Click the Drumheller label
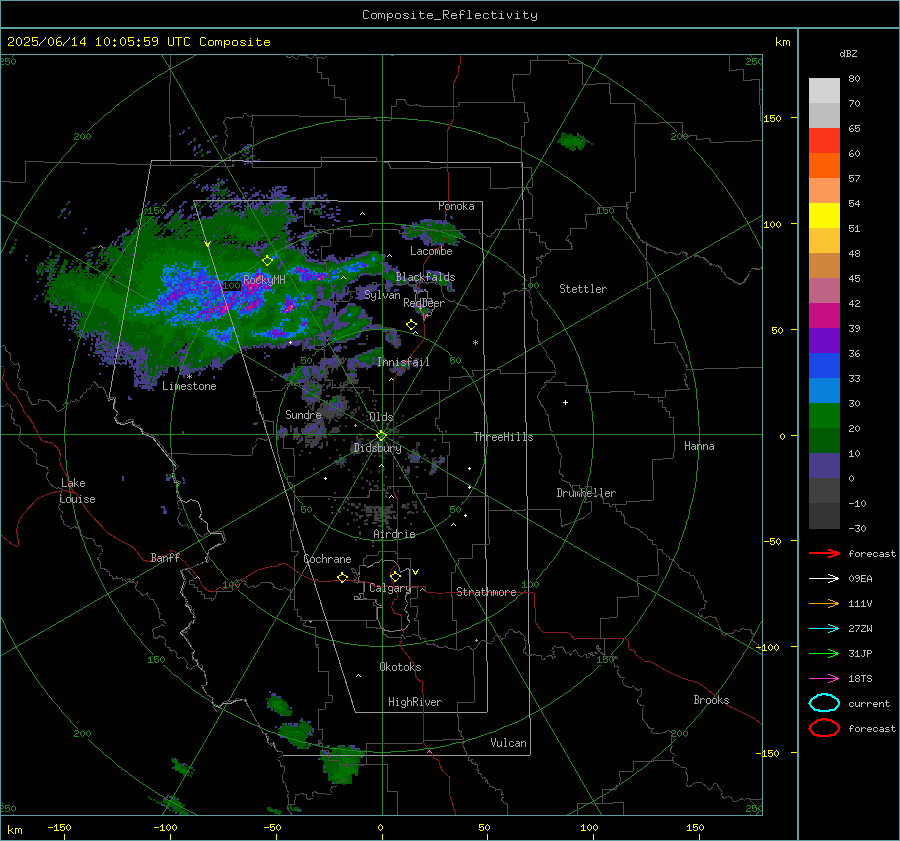 coord(586,493)
